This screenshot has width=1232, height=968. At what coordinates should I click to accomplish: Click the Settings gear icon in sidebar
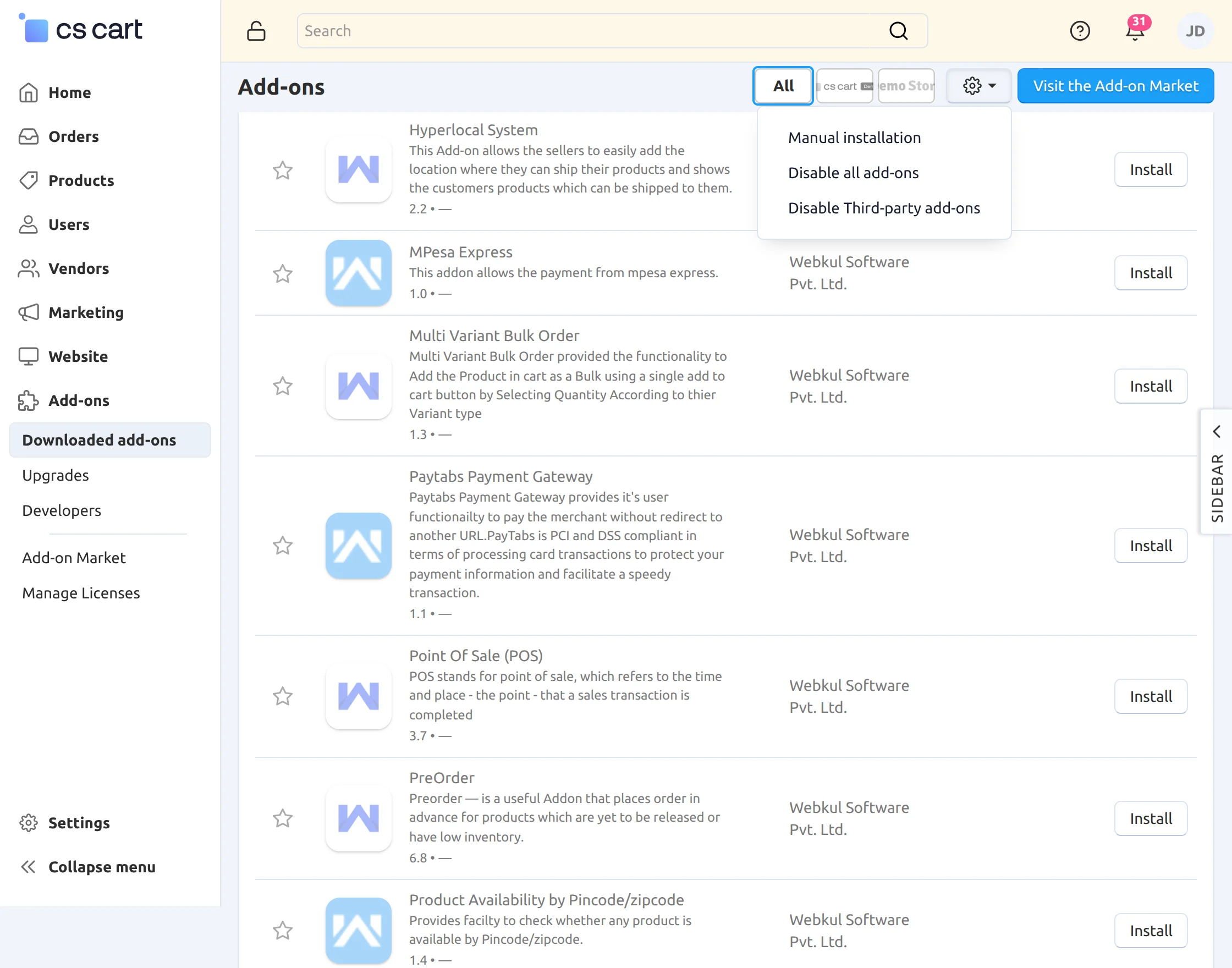pyautogui.click(x=29, y=822)
